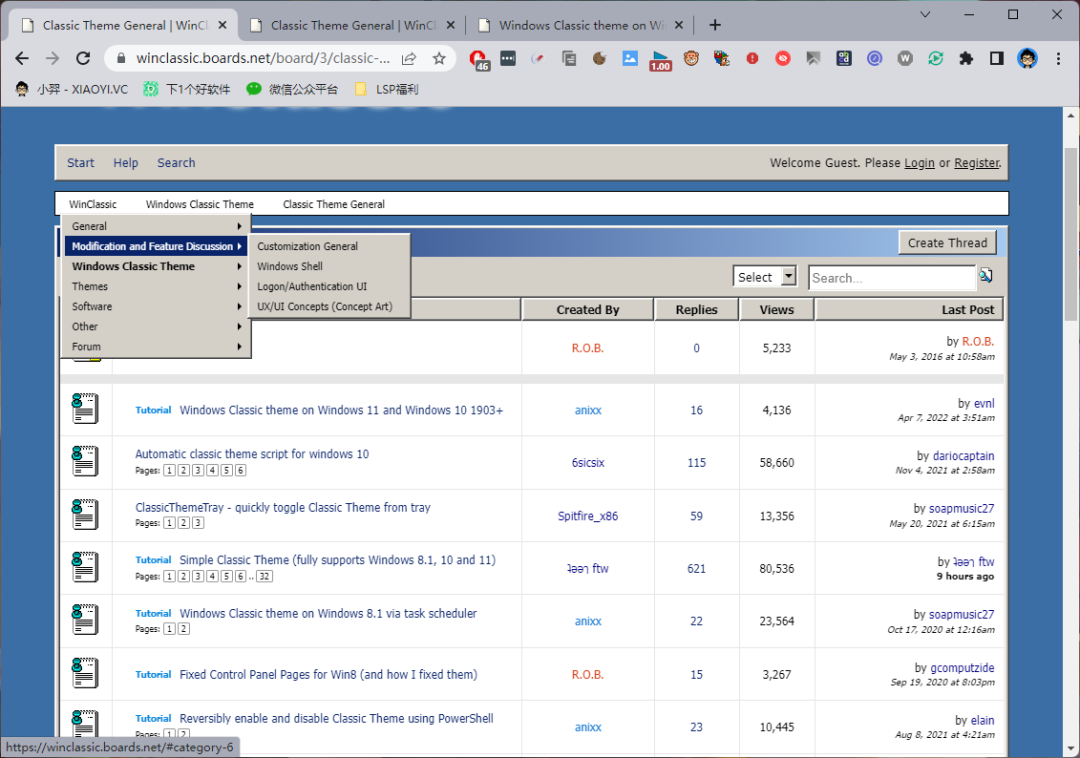The width and height of the screenshot is (1080, 758).
Task: Open the Chrome profile avatar
Action: pyautogui.click(x=1027, y=59)
